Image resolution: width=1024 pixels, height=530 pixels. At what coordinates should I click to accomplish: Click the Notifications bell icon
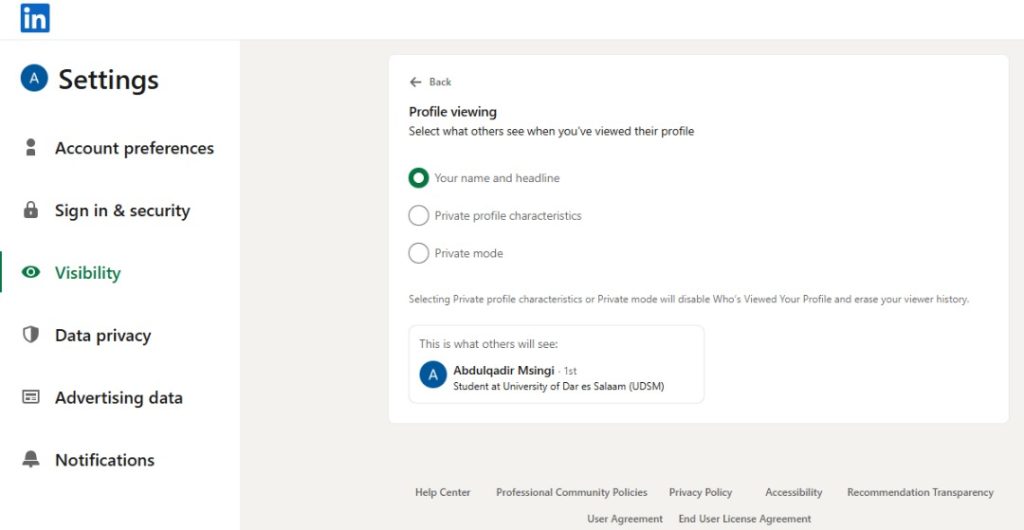tap(31, 460)
